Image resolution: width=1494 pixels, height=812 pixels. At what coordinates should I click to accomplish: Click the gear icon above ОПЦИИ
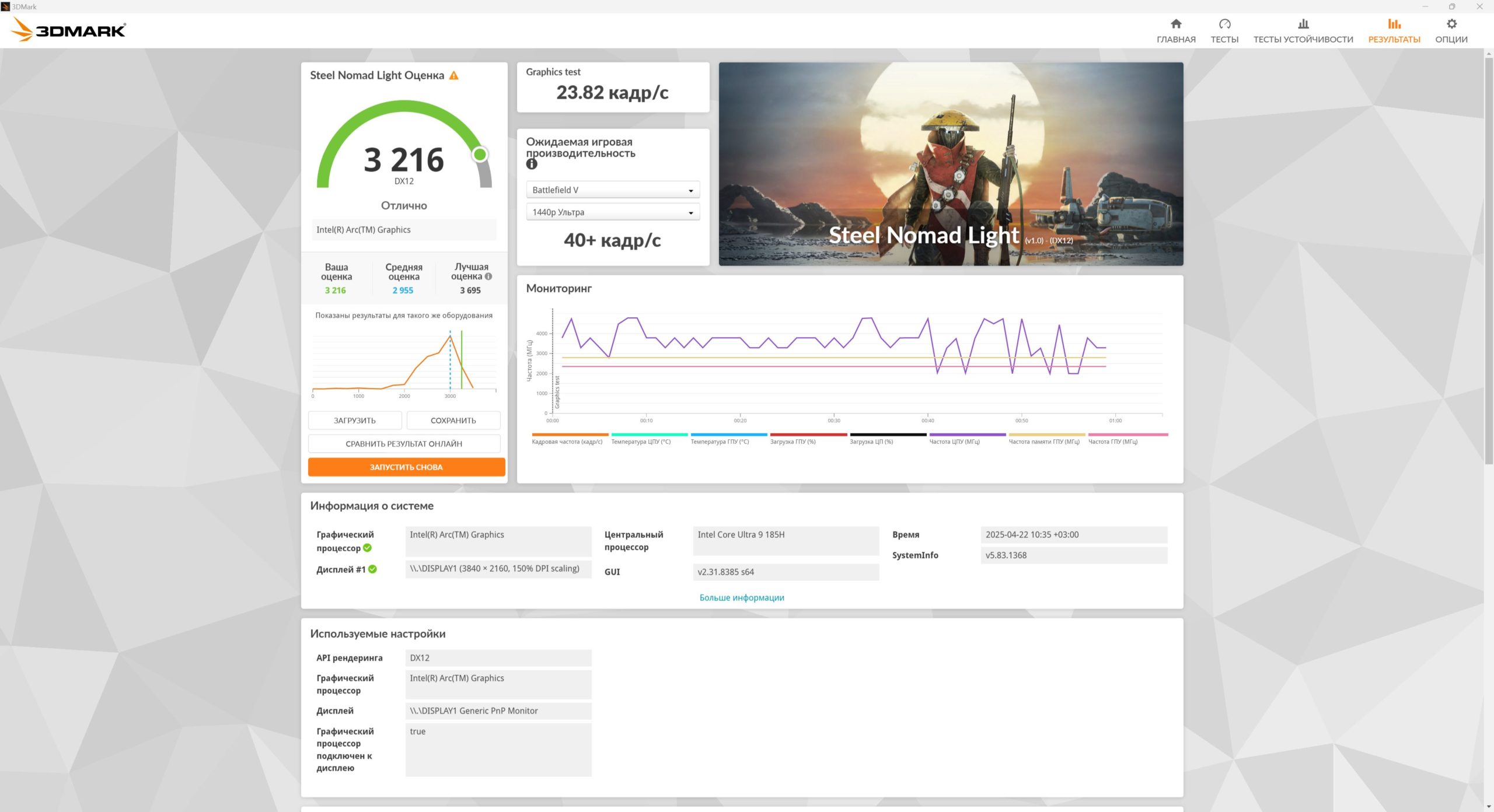pos(1451,24)
